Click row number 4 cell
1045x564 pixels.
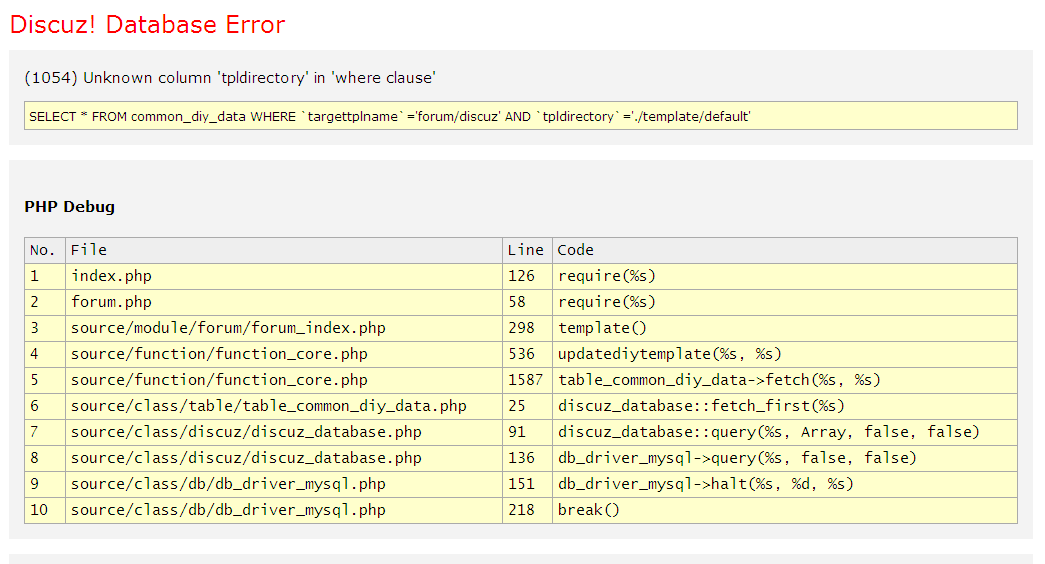45,354
